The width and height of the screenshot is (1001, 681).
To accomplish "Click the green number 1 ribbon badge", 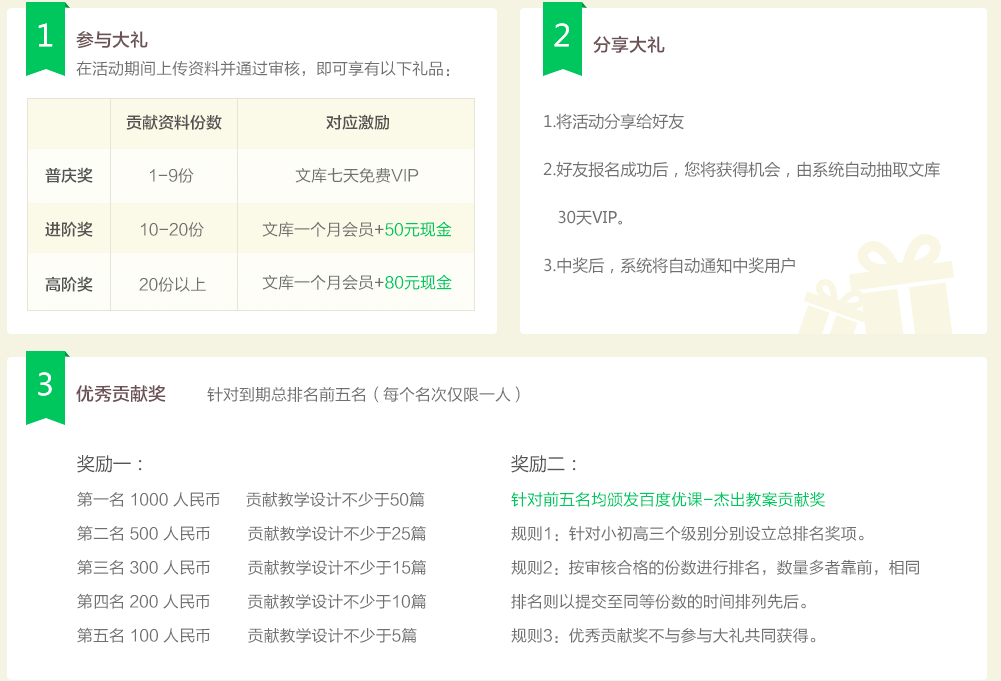I will coord(45,38).
